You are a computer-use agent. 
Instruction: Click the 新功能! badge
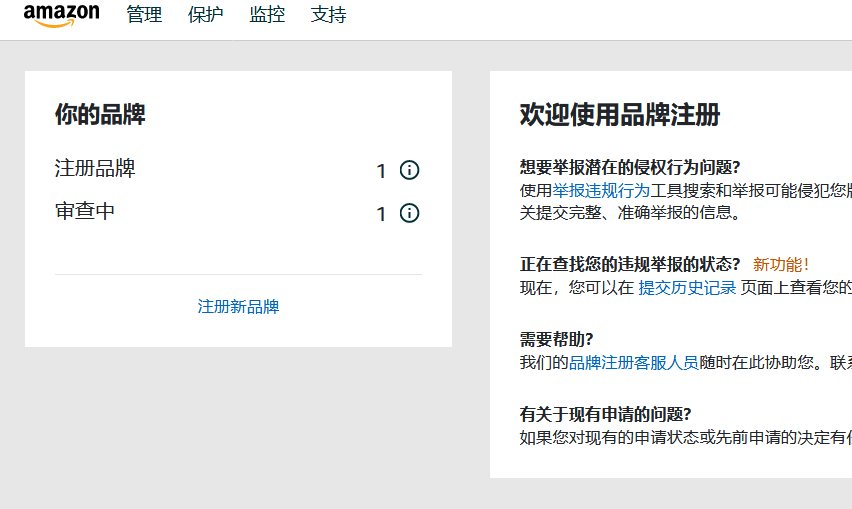point(781,265)
